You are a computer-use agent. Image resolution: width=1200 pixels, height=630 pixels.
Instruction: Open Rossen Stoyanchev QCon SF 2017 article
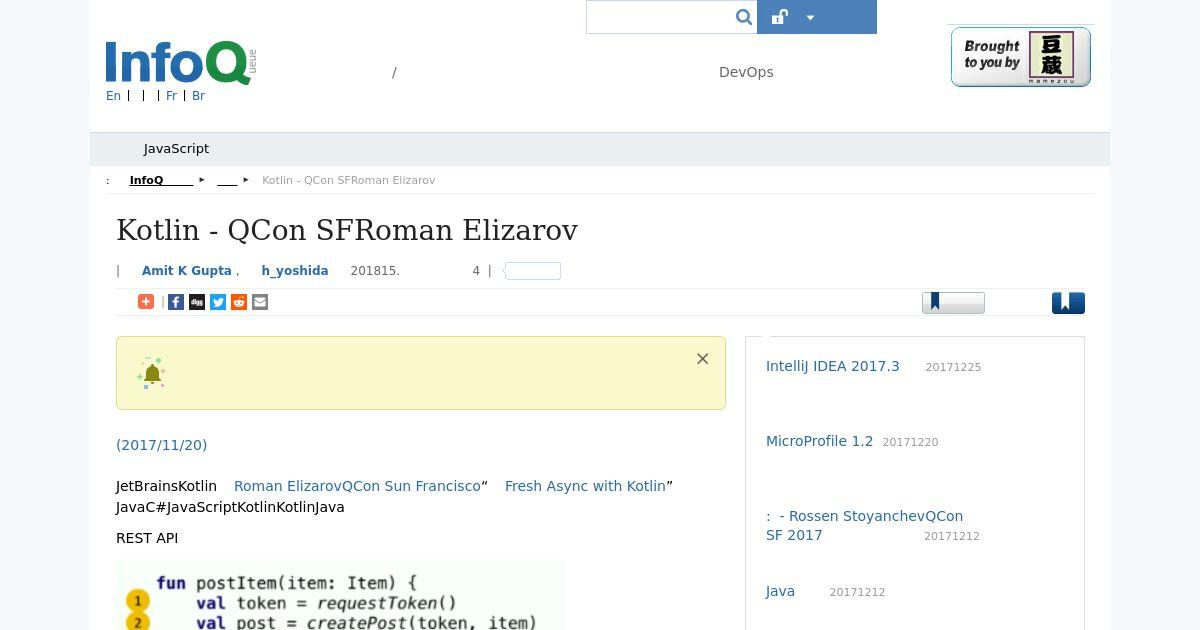point(865,526)
